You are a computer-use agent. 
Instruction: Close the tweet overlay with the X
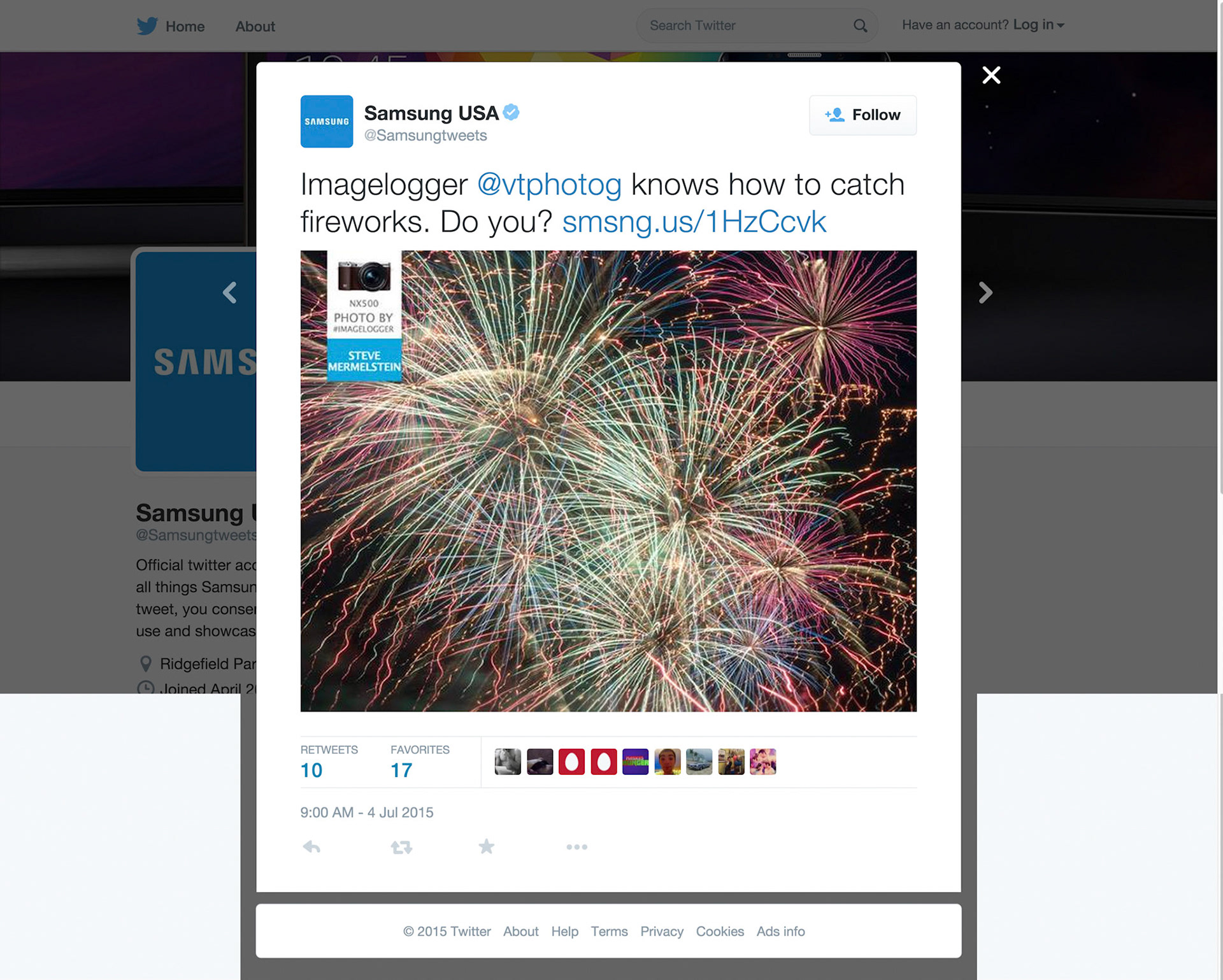click(991, 75)
